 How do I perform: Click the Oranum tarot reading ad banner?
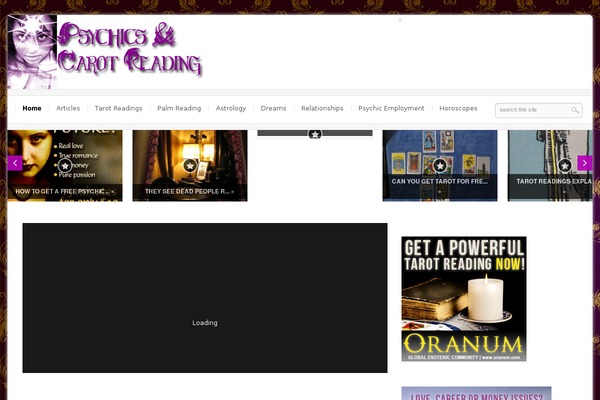coord(464,299)
